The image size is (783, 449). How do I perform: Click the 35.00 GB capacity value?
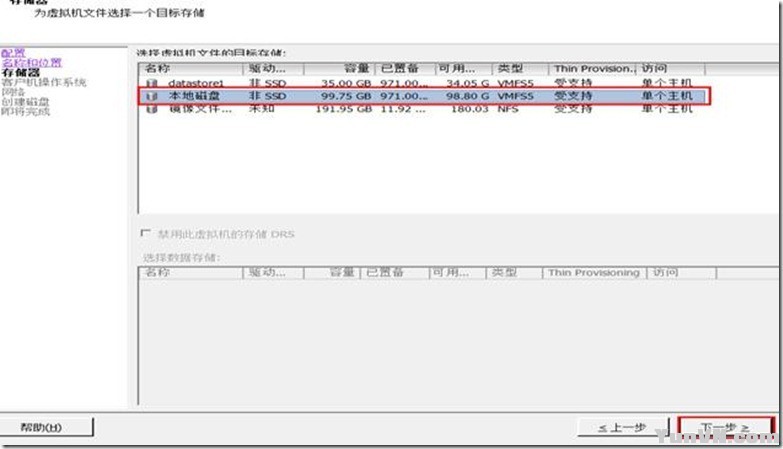point(346,83)
